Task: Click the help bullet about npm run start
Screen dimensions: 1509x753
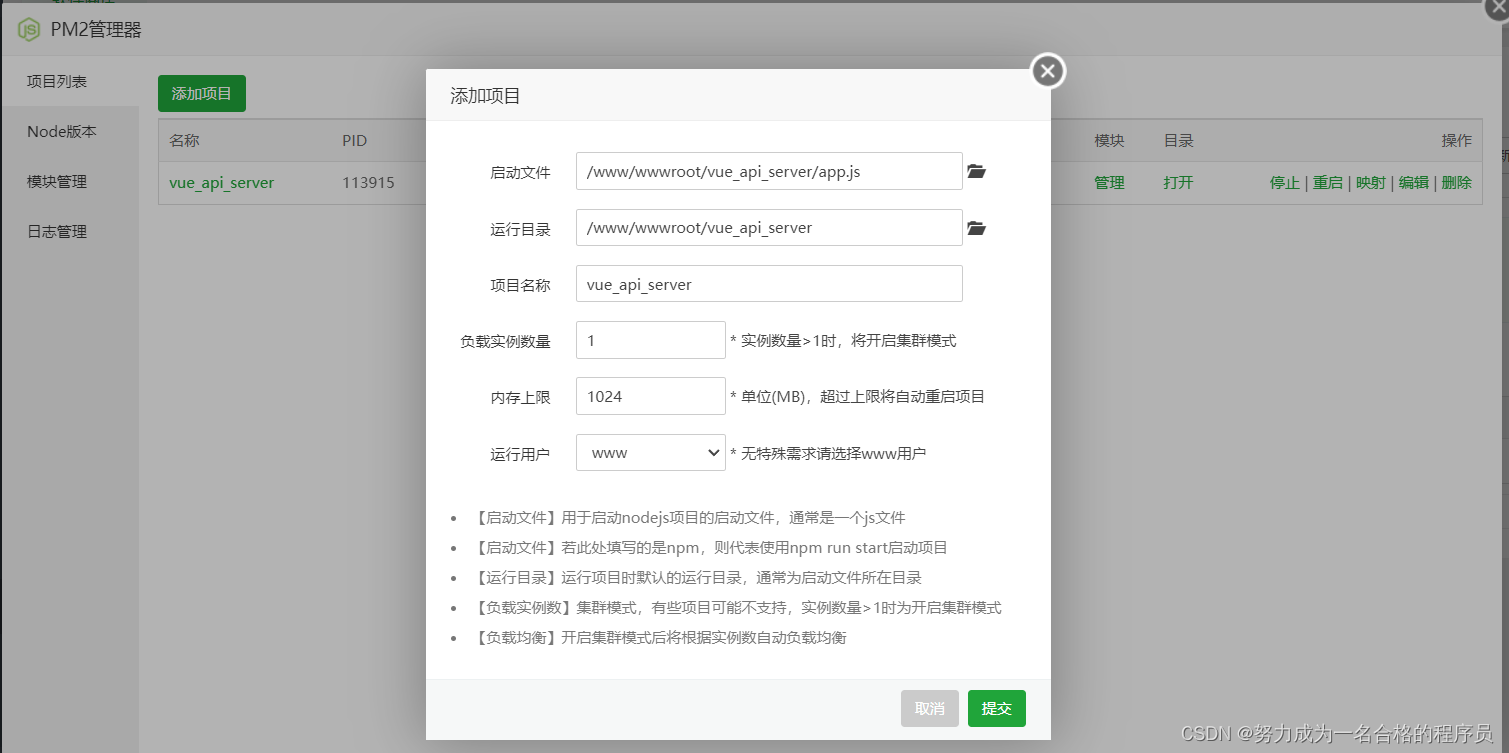Action: pyautogui.click(x=710, y=548)
